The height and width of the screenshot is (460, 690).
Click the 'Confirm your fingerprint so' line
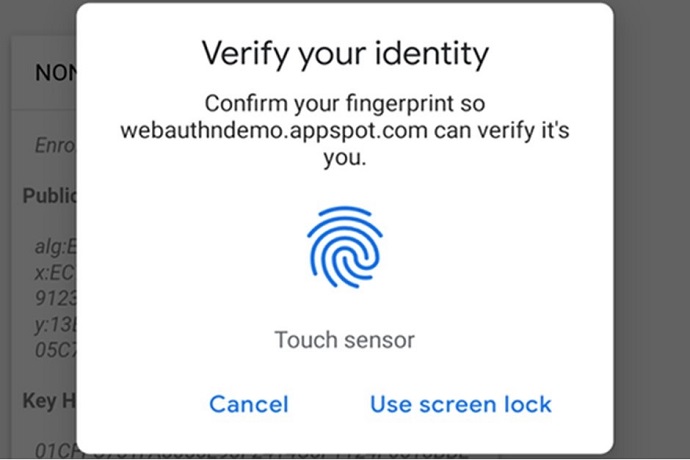click(x=345, y=103)
